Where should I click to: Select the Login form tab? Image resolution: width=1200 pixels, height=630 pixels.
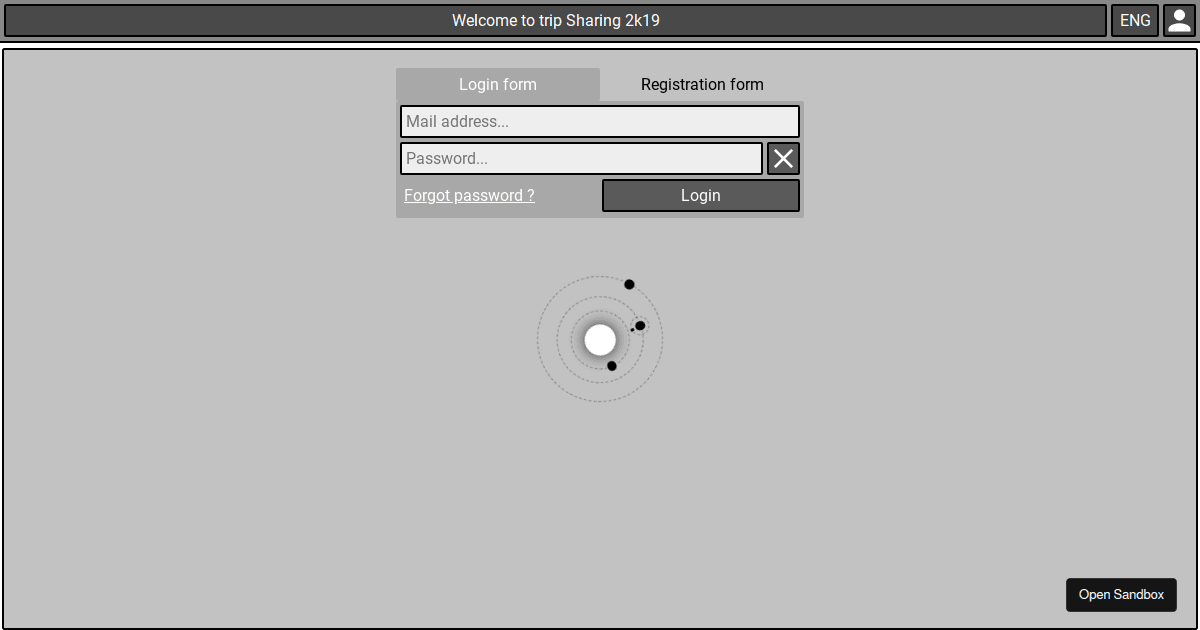(498, 85)
